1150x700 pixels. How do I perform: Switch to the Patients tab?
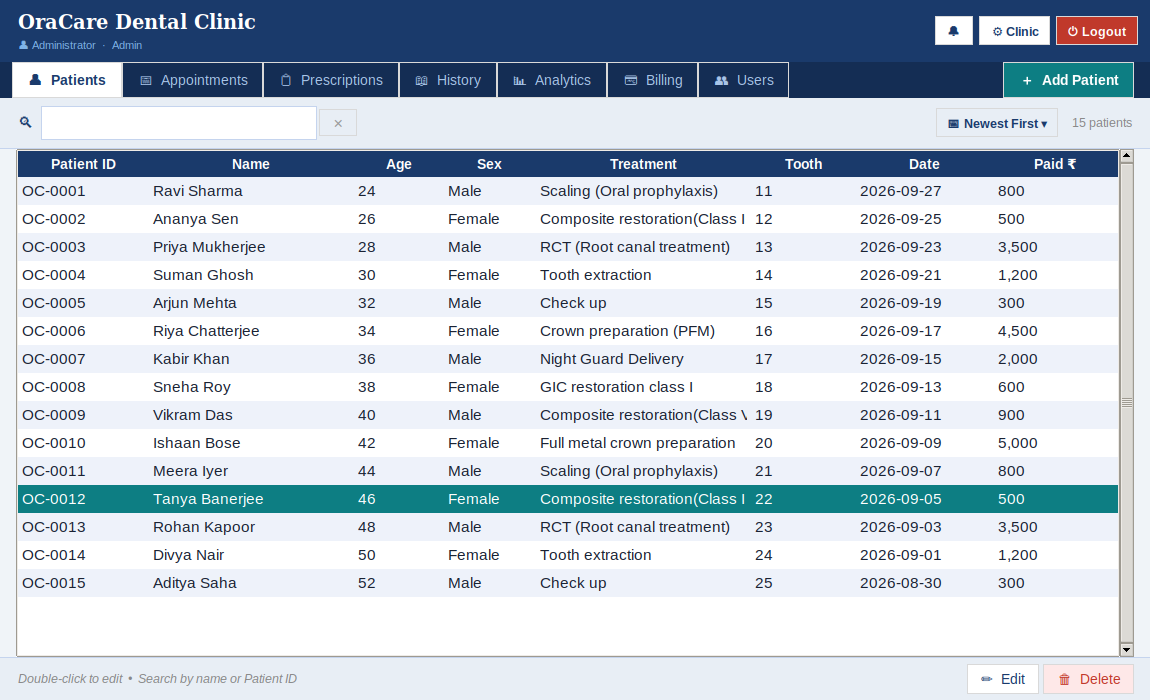pyautogui.click(x=67, y=80)
